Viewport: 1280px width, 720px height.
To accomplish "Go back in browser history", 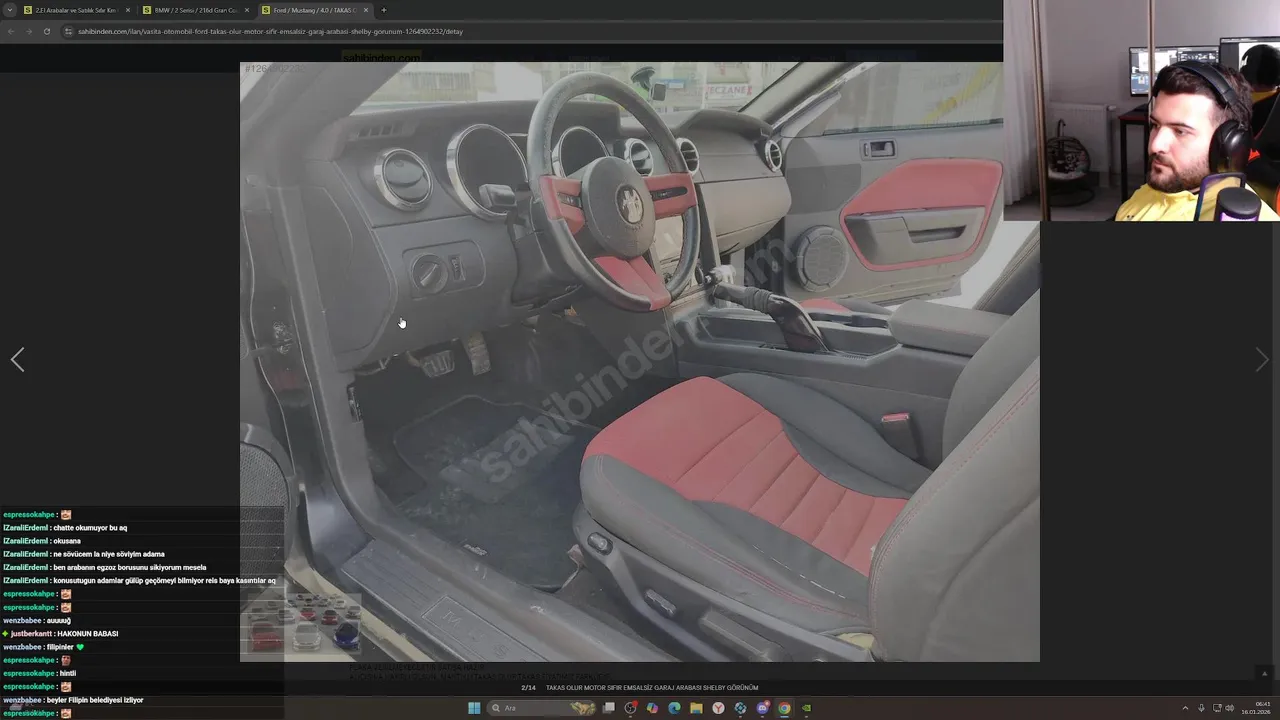I will pos(11,31).
